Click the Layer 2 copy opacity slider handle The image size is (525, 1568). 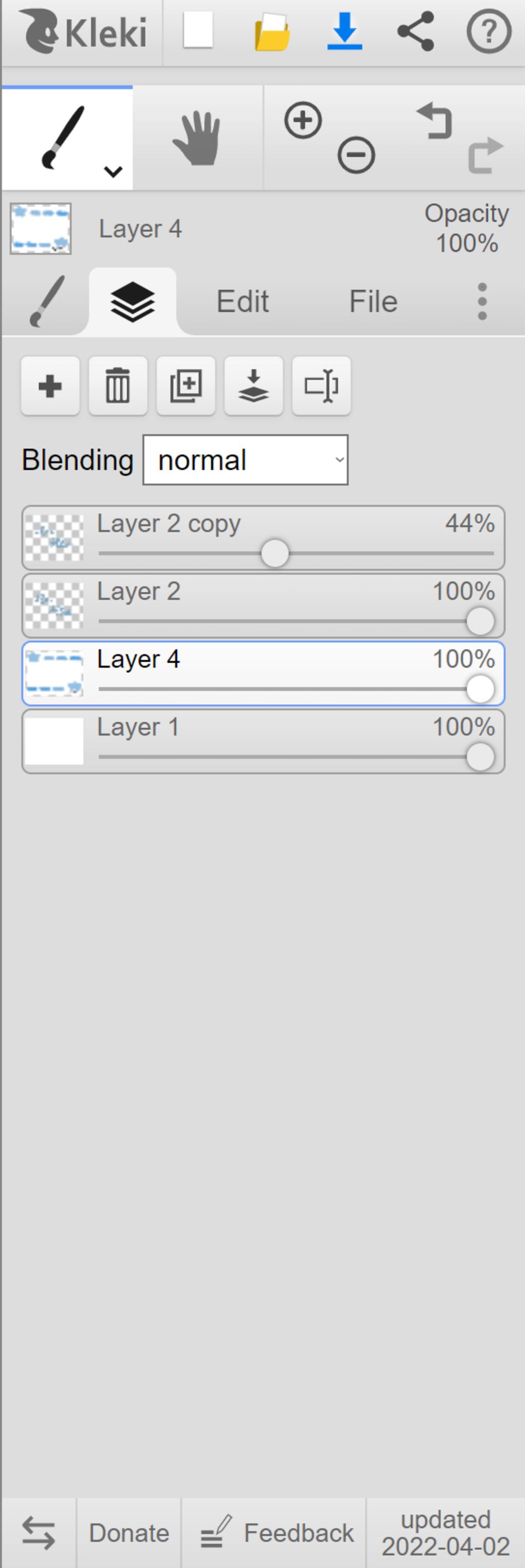275,553
